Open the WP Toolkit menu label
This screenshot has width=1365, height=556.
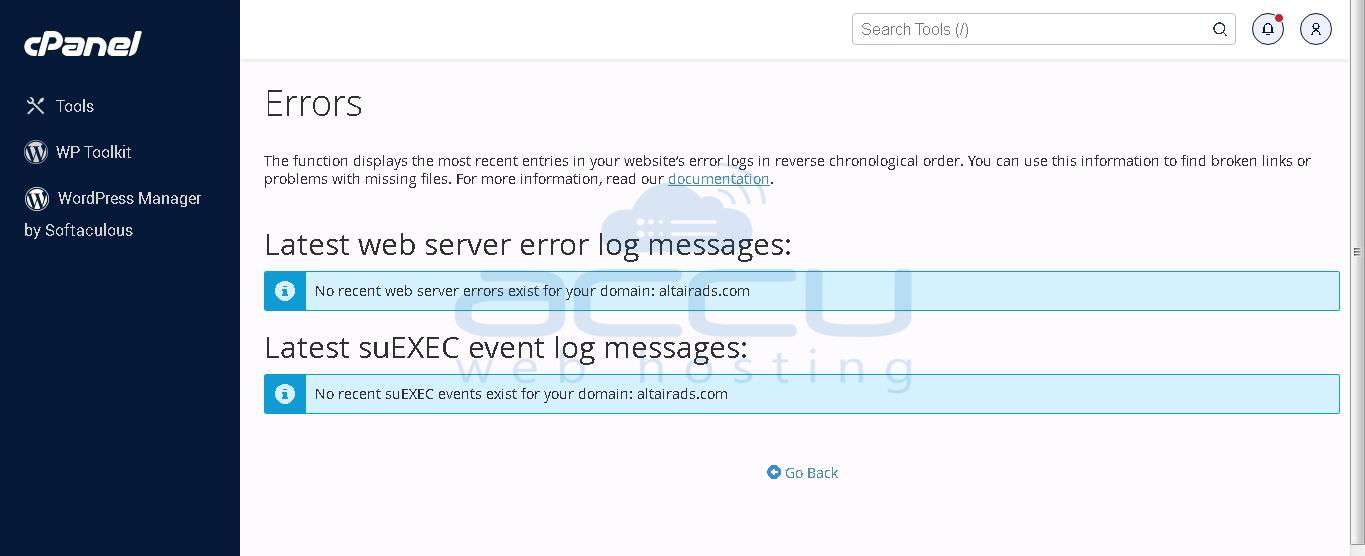[x=94, y=152]
